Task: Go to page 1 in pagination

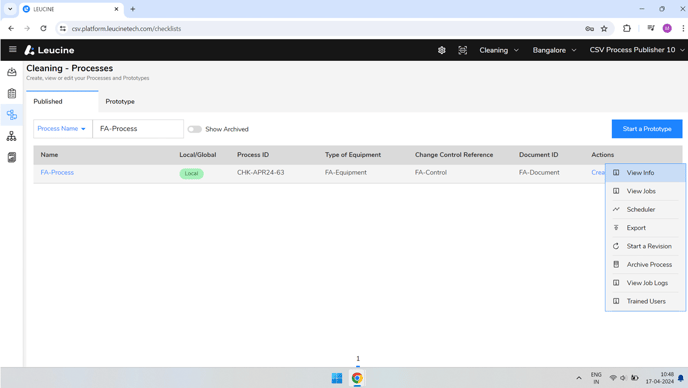Action: pyautogui.click(x=358, y=359)
